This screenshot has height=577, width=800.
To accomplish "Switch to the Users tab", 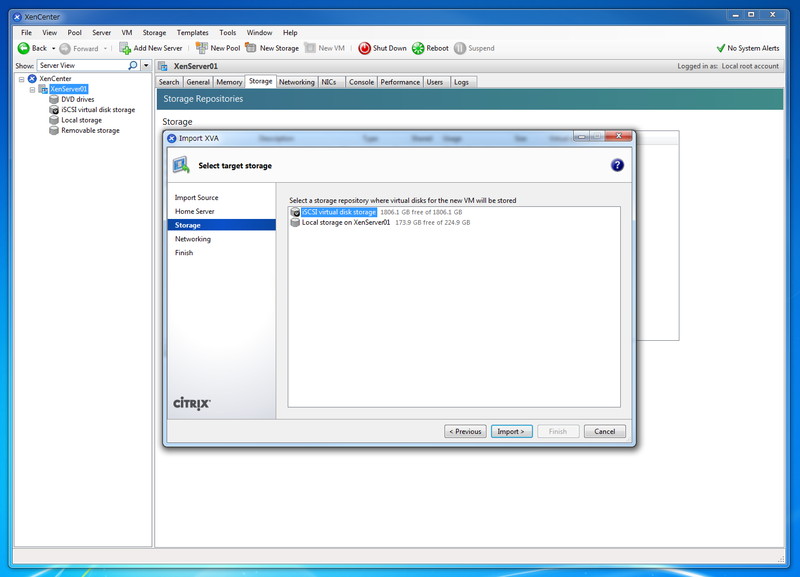I will [435, 82].
